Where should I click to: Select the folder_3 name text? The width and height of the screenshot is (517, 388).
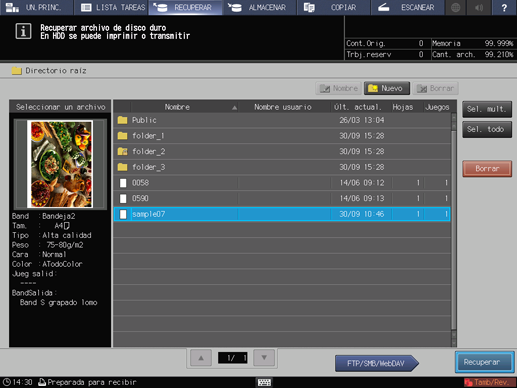point(148,167)
